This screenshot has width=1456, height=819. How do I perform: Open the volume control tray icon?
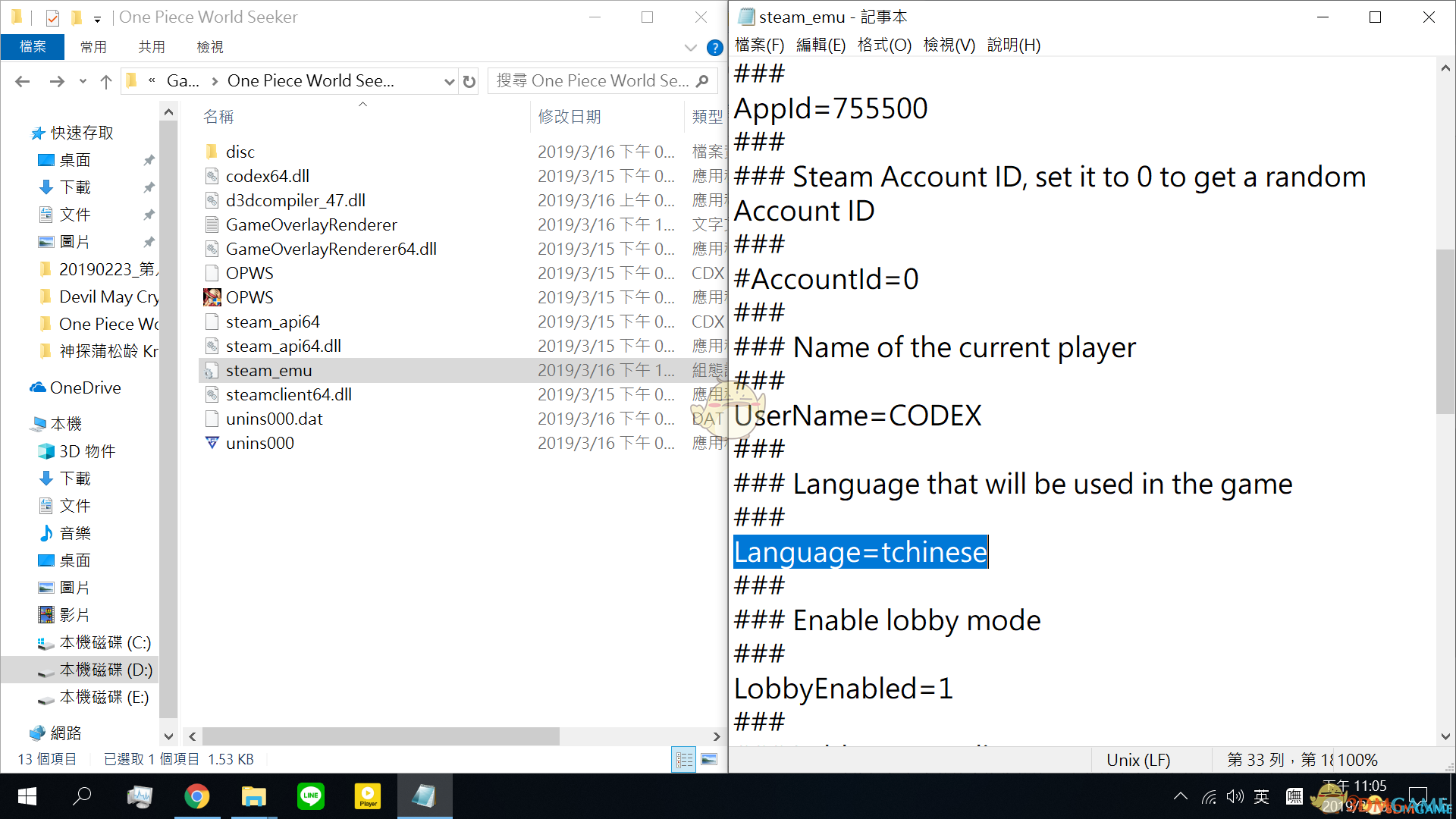point(1235,796)
